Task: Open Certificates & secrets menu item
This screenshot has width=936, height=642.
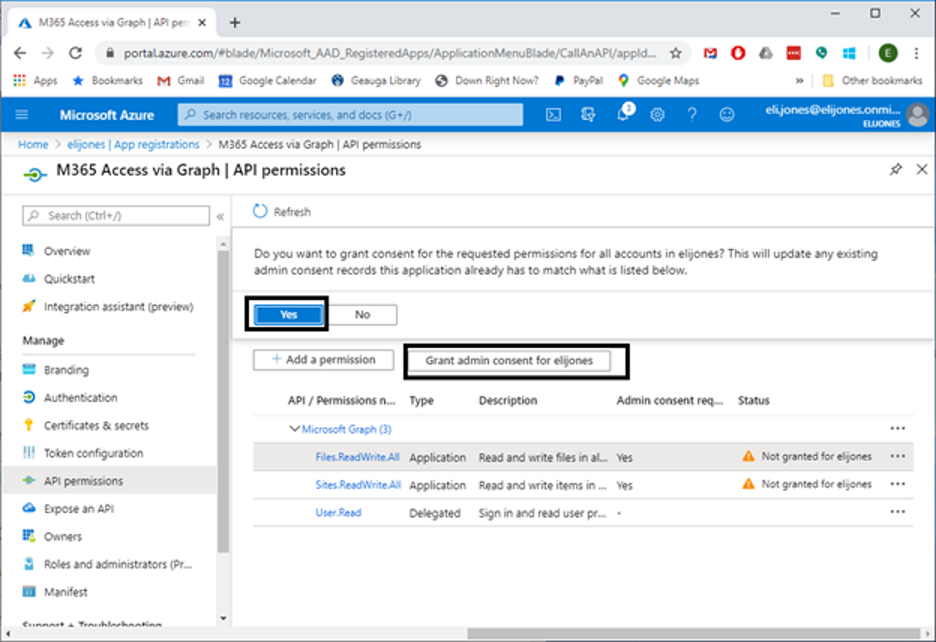Action: pos(96,425)
